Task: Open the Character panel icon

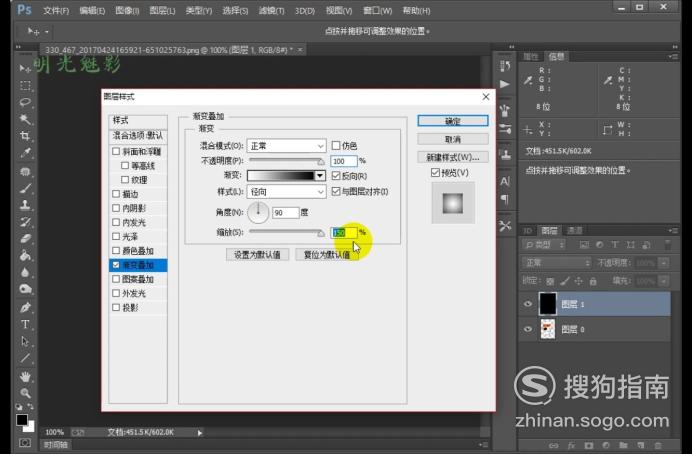Action: [505, 181]
